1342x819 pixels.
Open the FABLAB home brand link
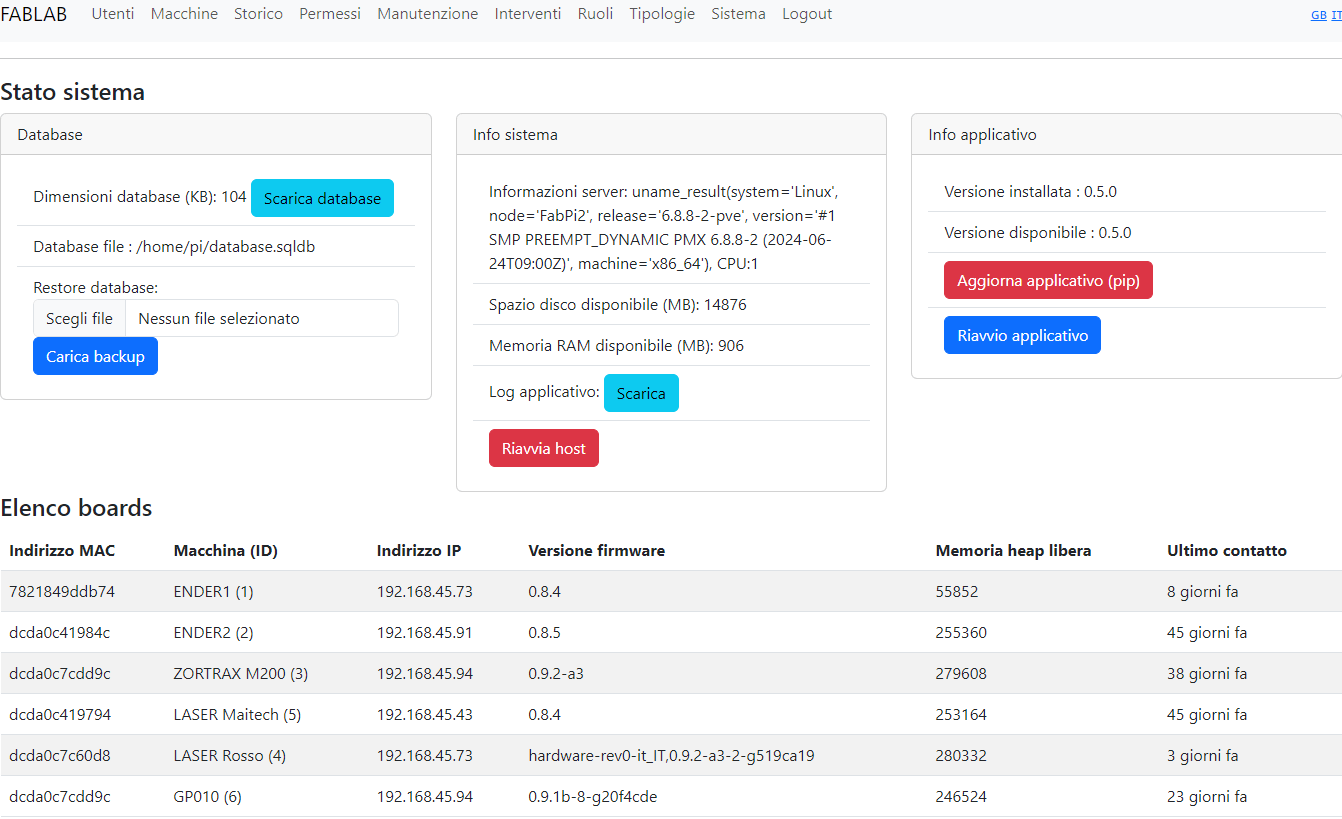[x=34, y=14]
